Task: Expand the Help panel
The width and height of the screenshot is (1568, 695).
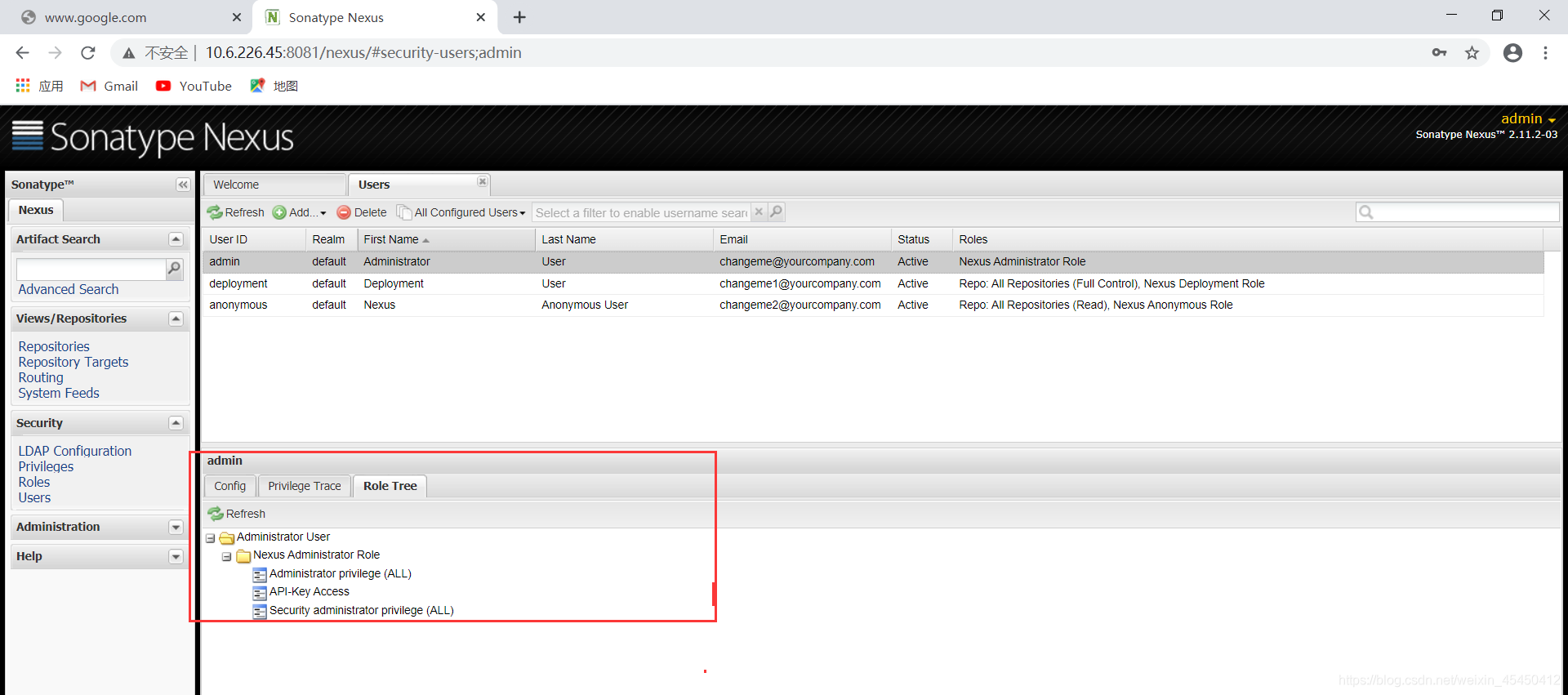Action: (x=176, y=557)
